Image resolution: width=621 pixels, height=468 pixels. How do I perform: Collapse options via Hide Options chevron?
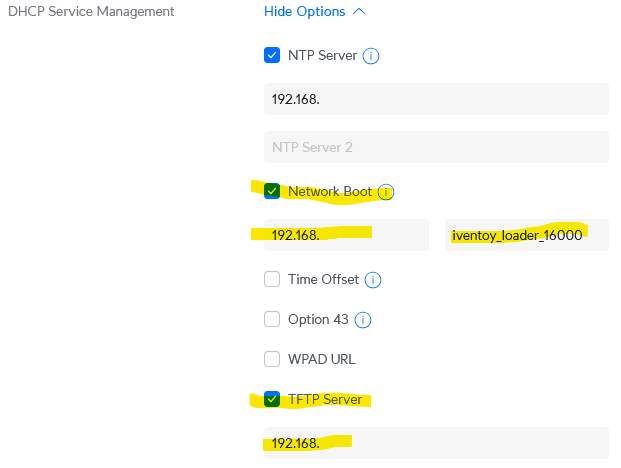[x=359, y=11]
